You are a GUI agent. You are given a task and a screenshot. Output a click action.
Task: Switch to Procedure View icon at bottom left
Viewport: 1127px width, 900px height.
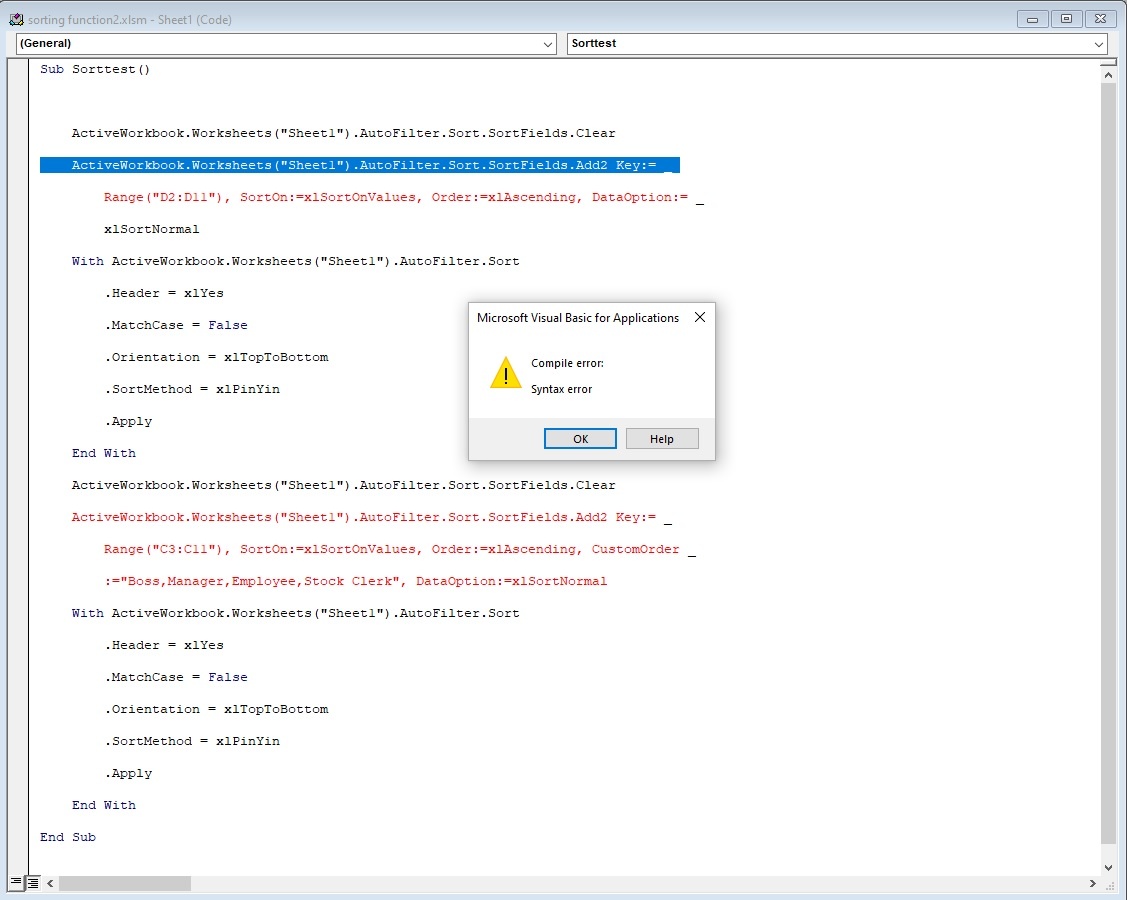[16, 882]
